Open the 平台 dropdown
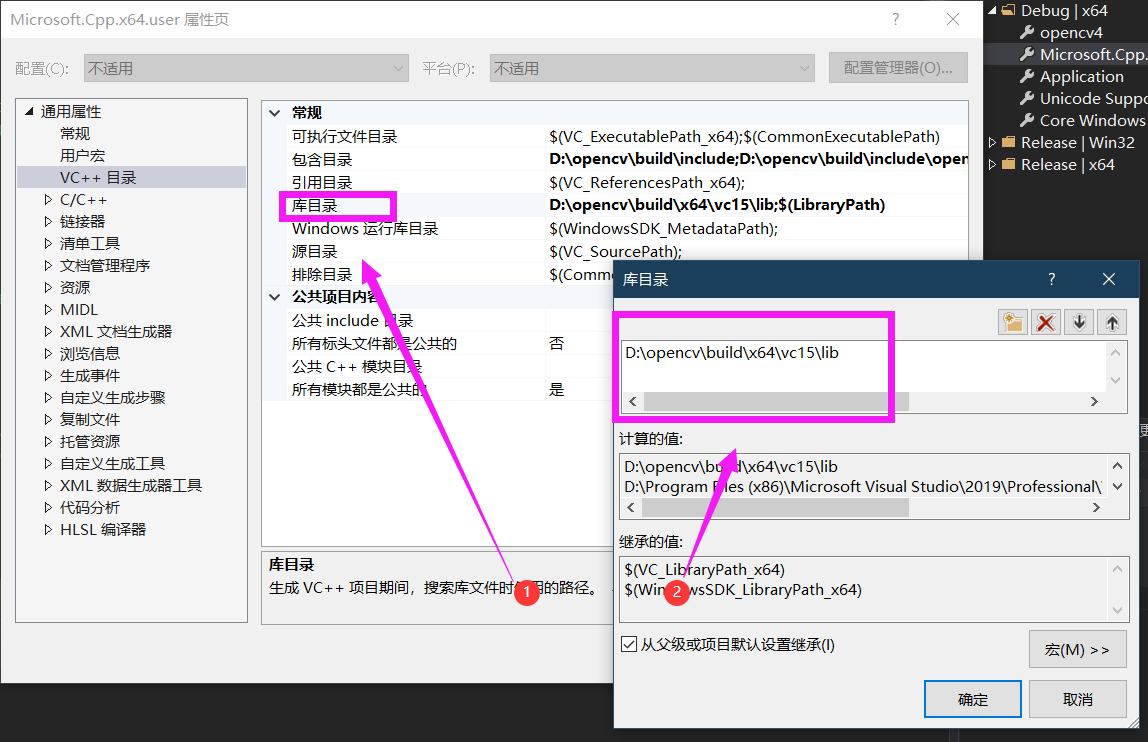 [x=806, y=67]
